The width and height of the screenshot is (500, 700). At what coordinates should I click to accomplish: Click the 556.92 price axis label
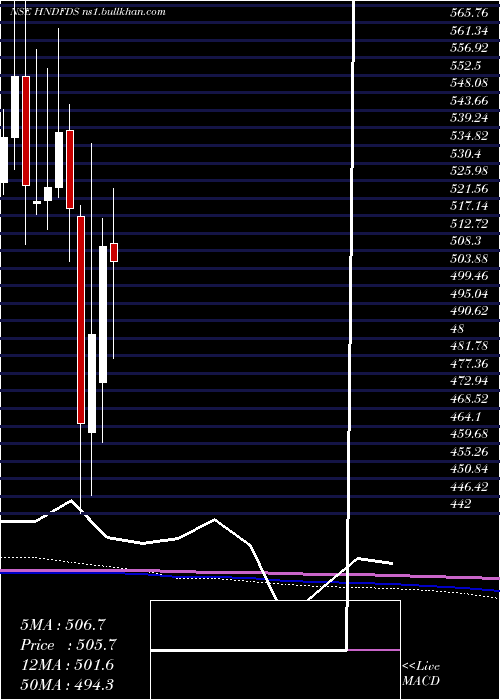469,48
